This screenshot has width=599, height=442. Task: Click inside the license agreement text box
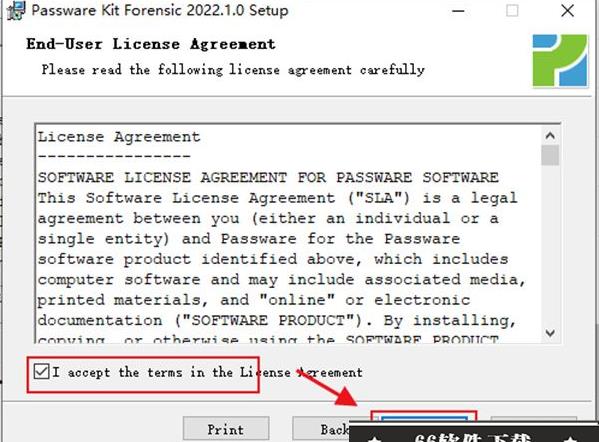pyautogui.click(x=288, y=233)
